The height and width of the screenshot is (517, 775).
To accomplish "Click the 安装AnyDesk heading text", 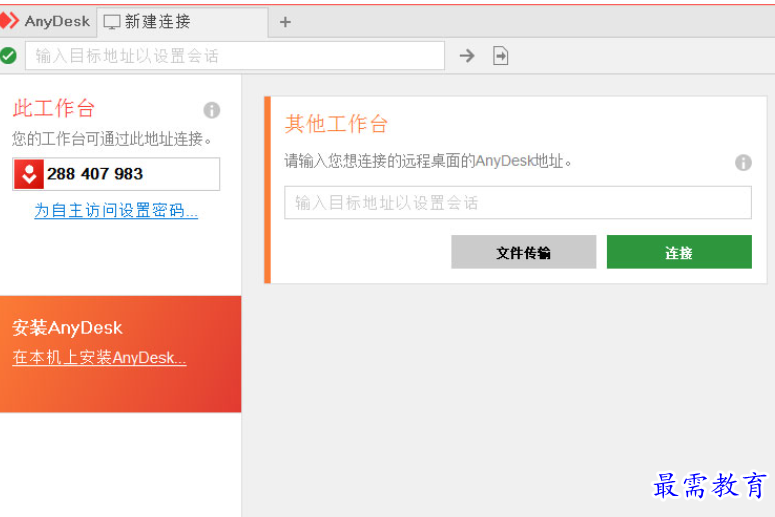I will [67, 328].
